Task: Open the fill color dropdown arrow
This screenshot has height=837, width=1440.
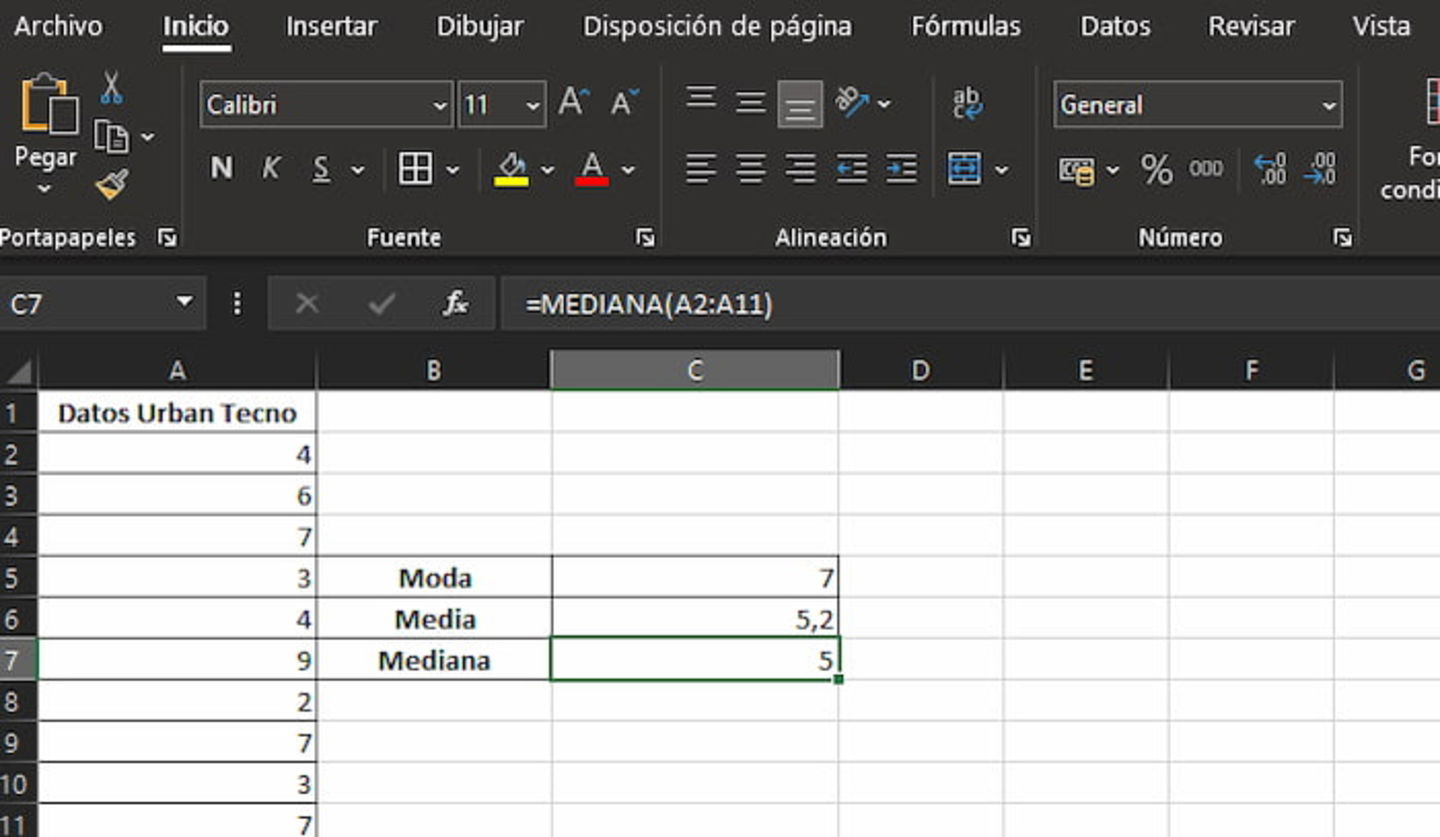Action: 547,170
